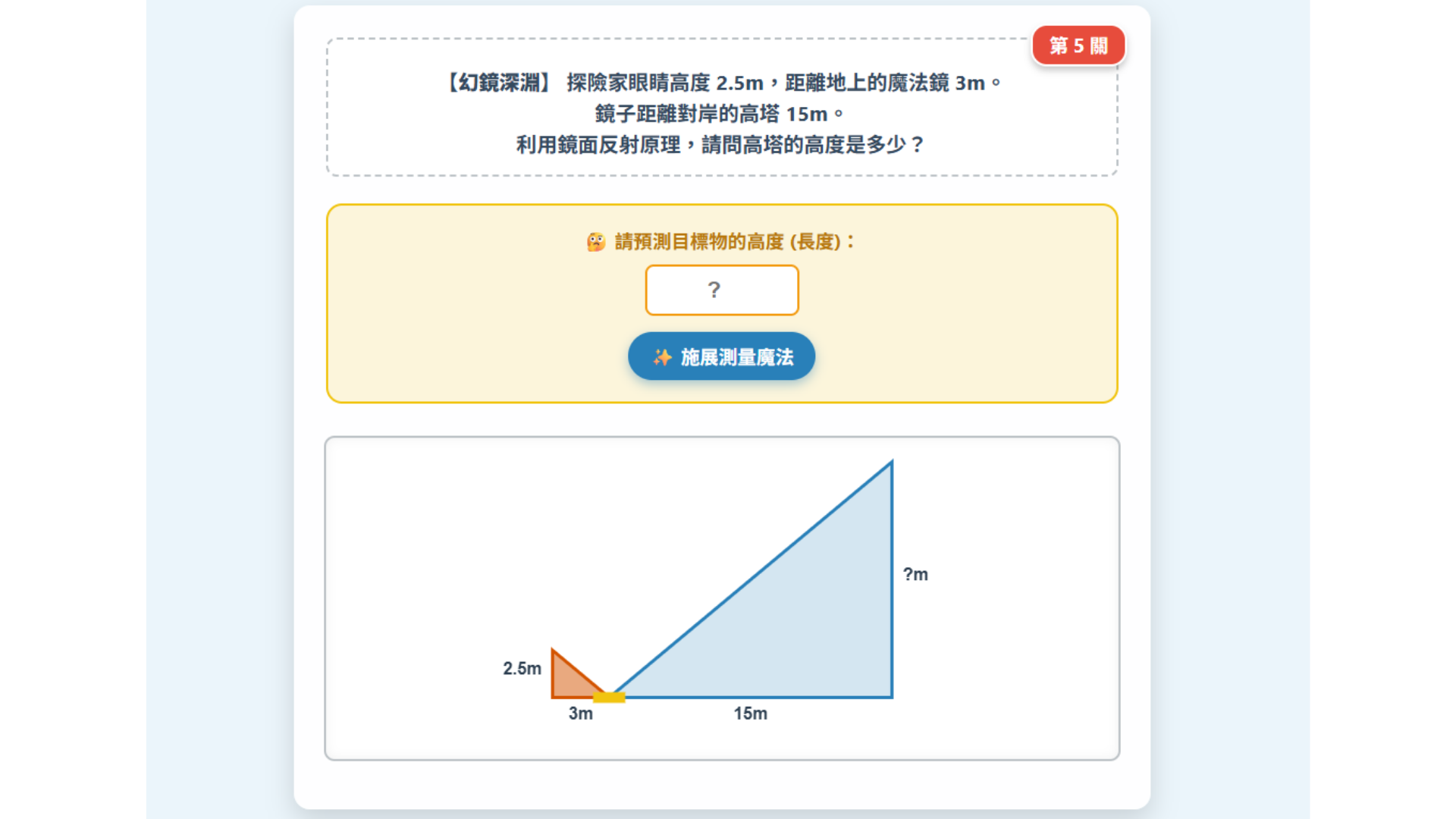The image size is (1456, 819).
Task: Click the thinking face emoji icon
Action: pos(596,242)
